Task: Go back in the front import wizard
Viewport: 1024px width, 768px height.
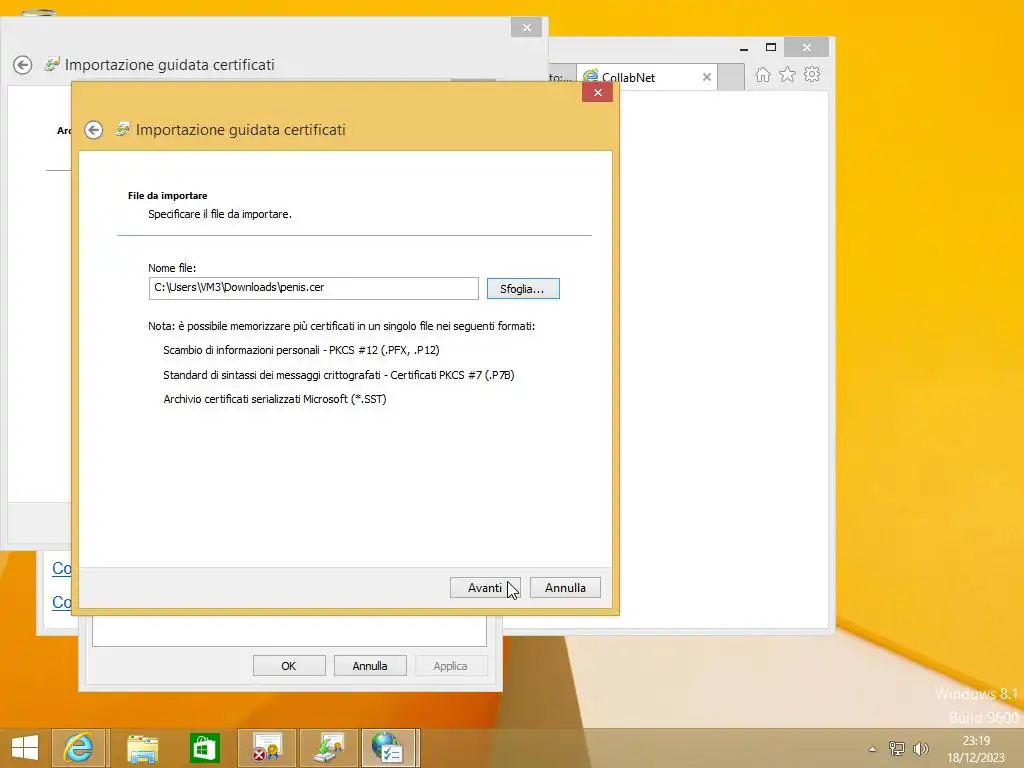Action: [93, 130]
